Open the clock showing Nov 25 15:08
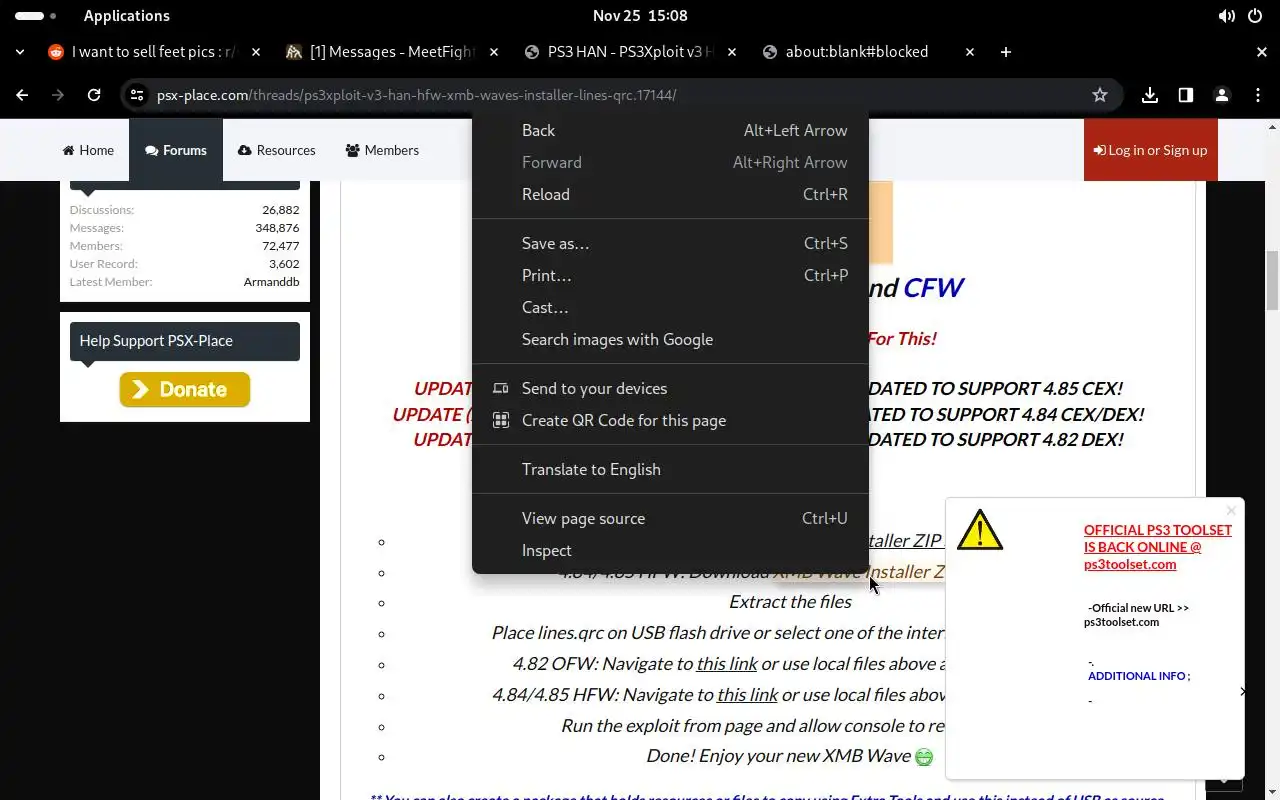 tap(640, 16)
